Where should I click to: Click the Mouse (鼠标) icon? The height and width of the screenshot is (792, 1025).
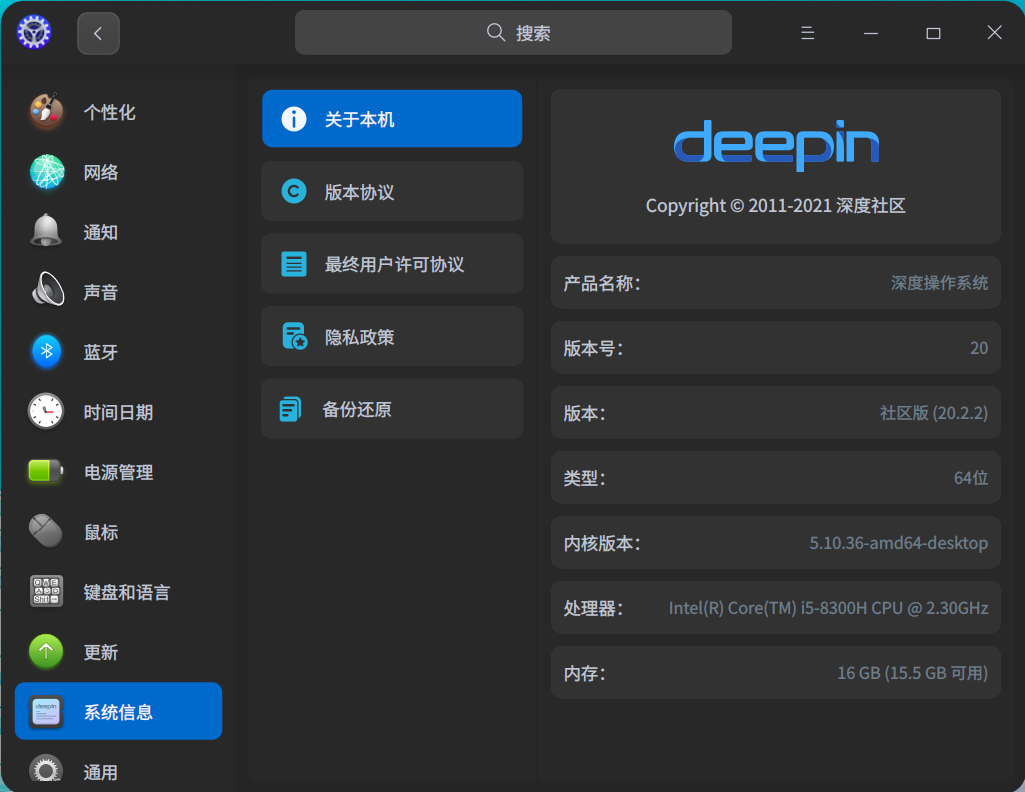tap(46, 532)
